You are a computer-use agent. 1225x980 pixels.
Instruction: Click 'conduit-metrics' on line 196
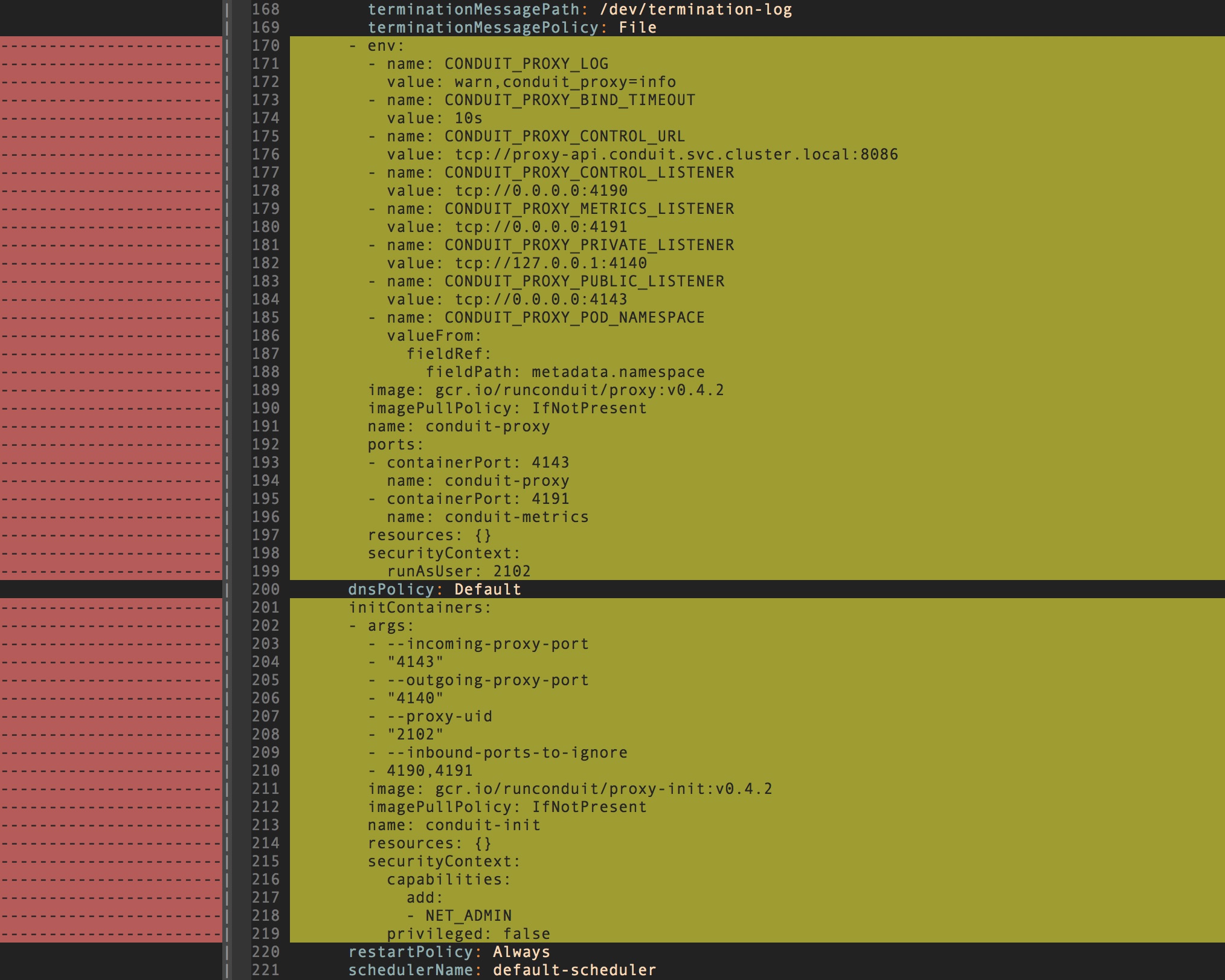517,517
